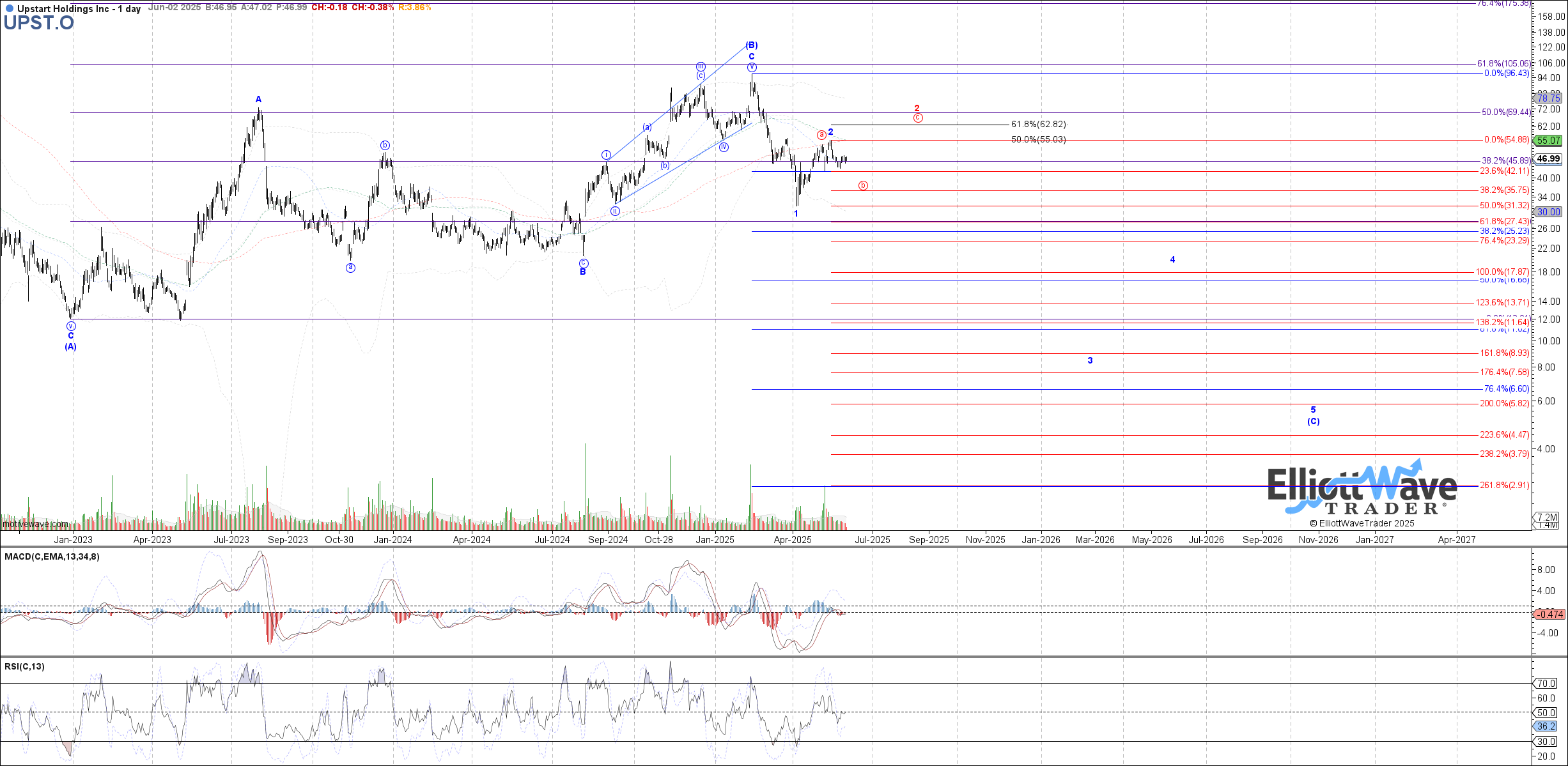The width and height of the screenshot is (1568, 766).
Task: Click the (C) wave target label
Action: click(1313, 422)
